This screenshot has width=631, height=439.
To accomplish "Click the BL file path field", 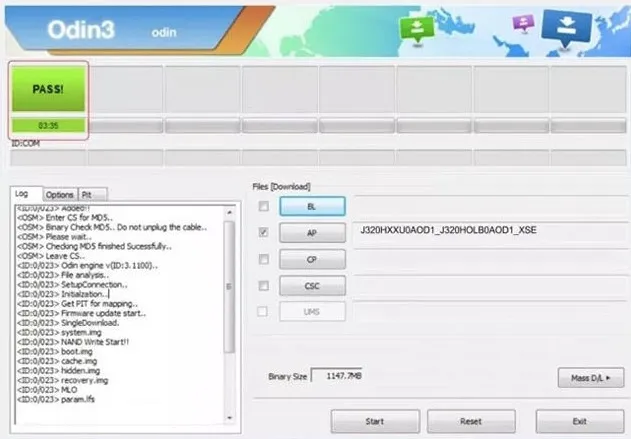I will 491,206.
